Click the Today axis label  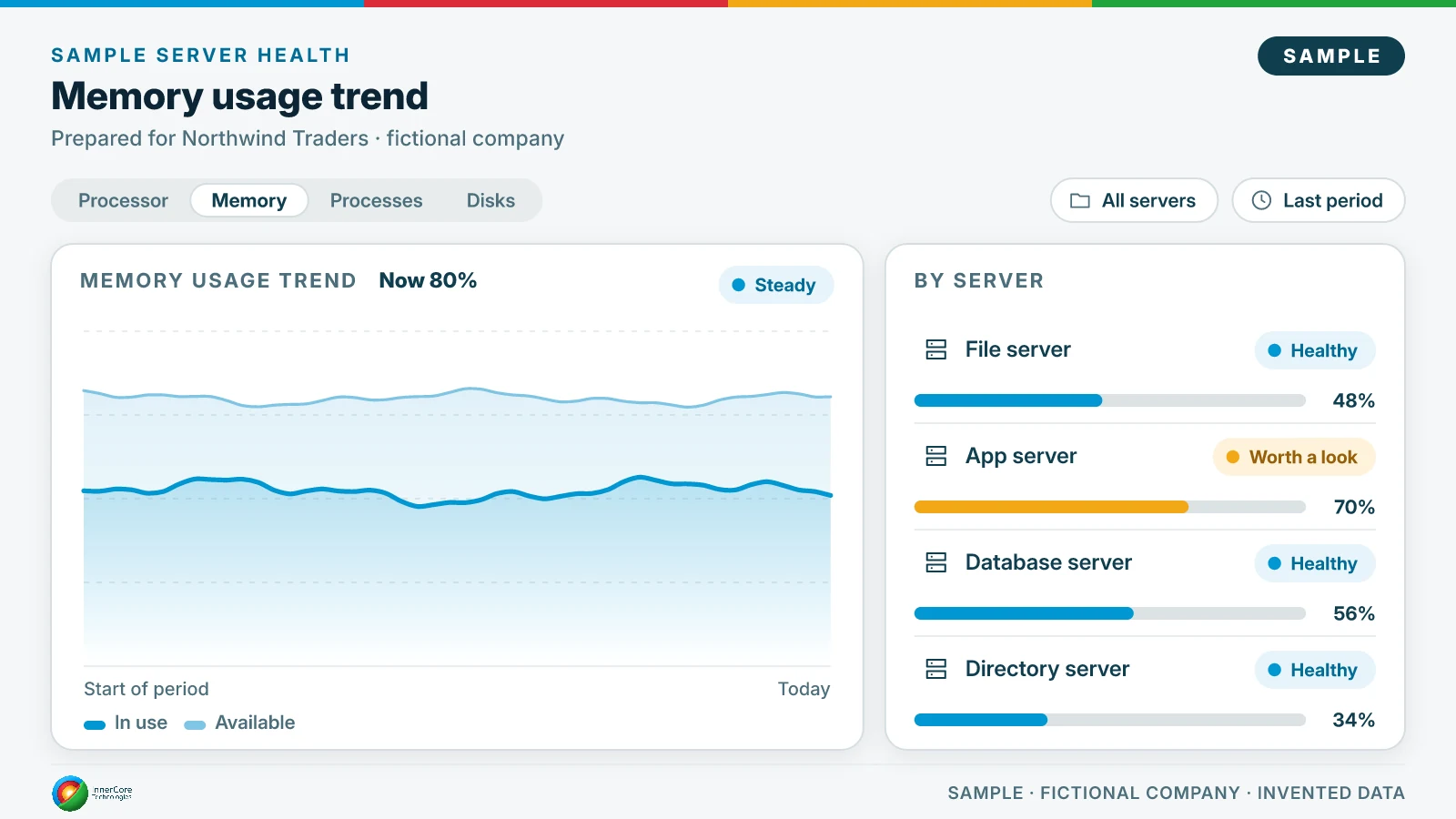pos(804,689)
